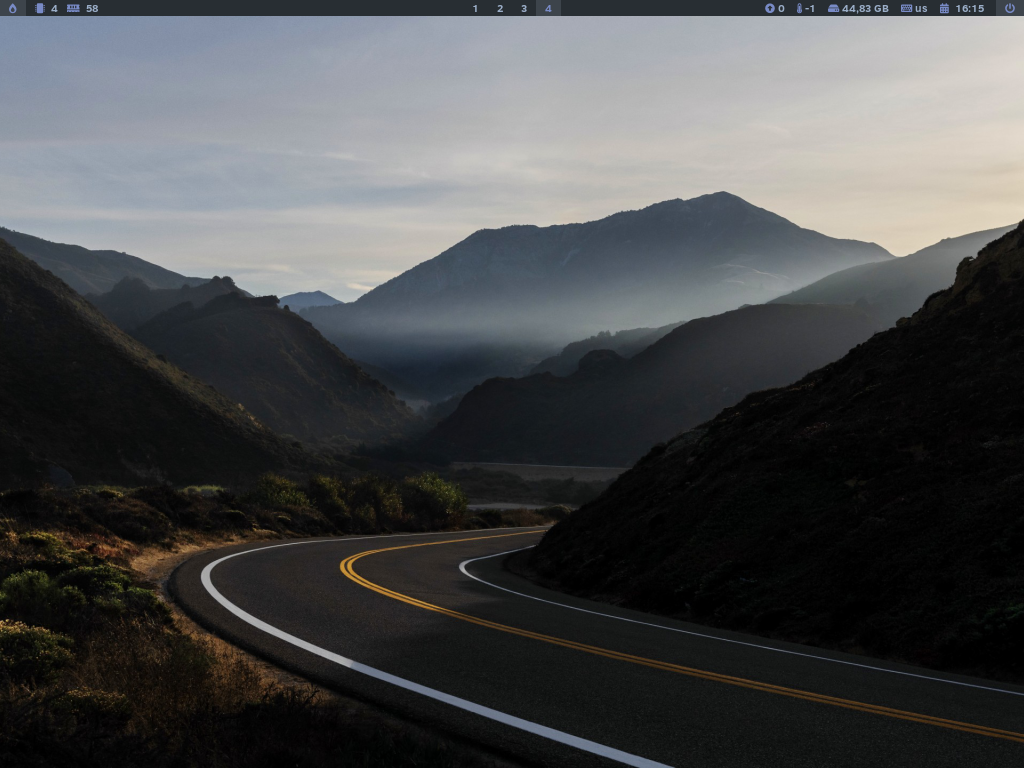Viewport: 1024px width, 768px height.
Task: Switch to workspace 2
Action: coord(500,8)
